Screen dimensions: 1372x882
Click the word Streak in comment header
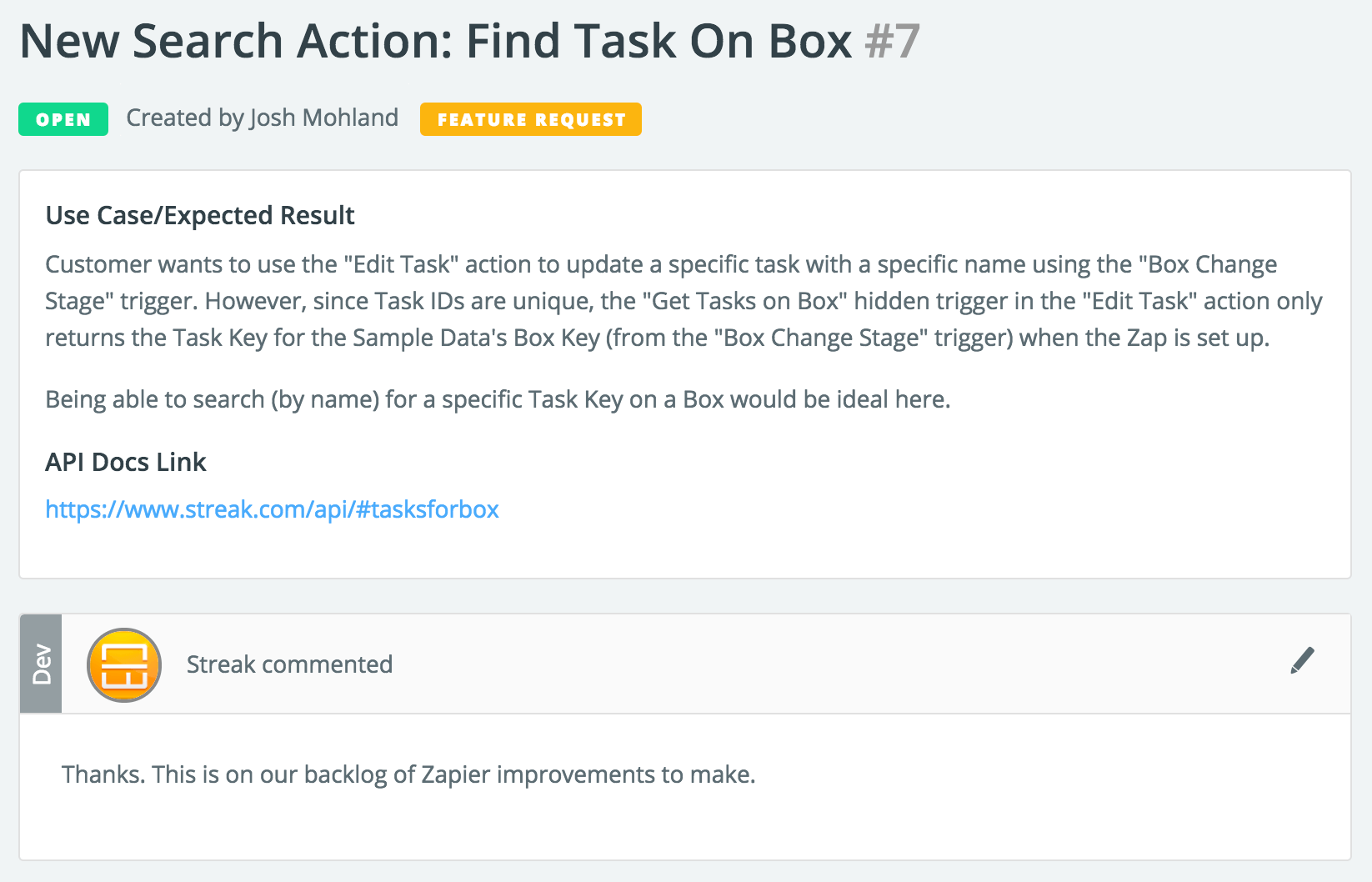(x=221, y=664)
